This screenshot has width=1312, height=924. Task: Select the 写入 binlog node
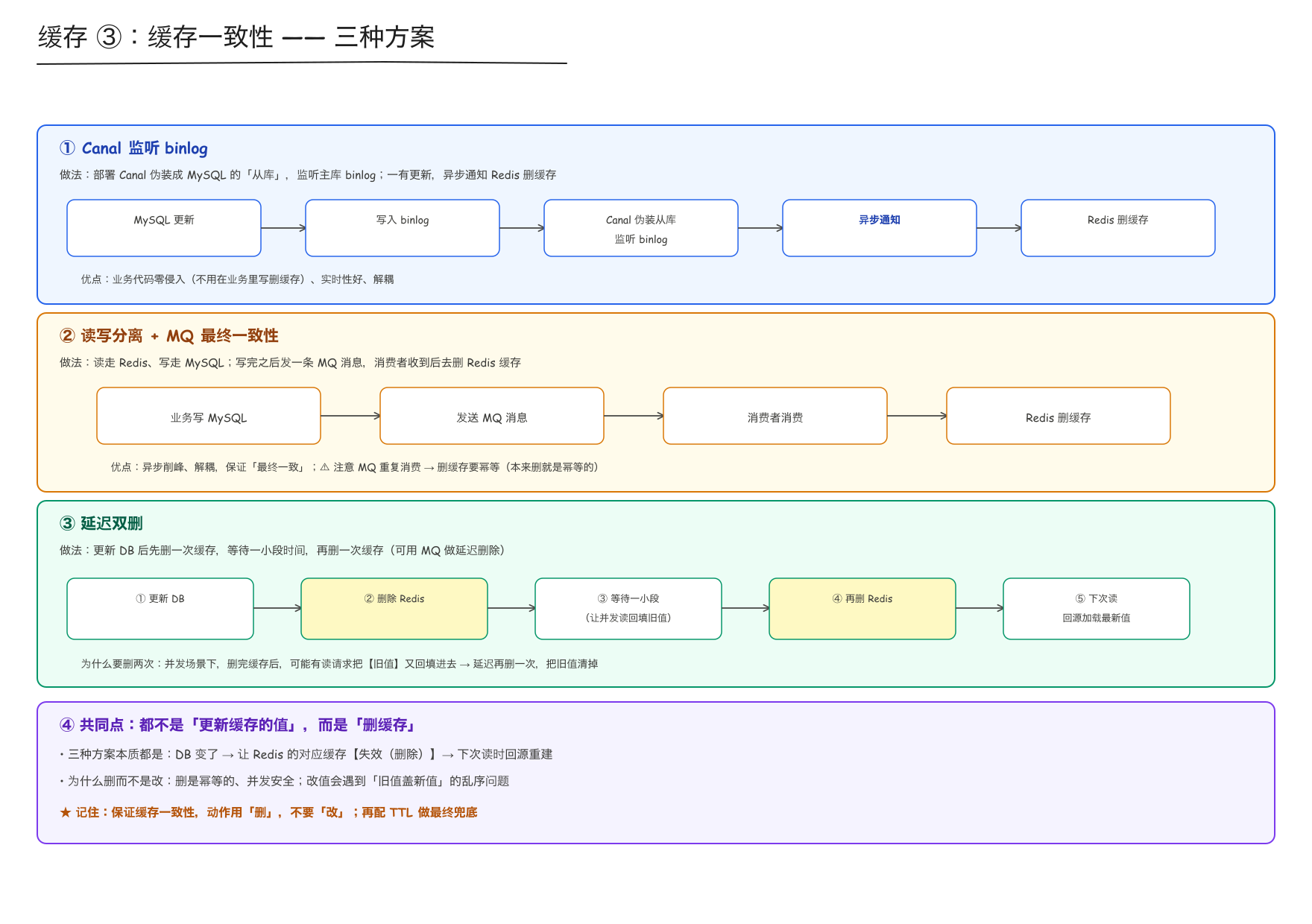403,228
